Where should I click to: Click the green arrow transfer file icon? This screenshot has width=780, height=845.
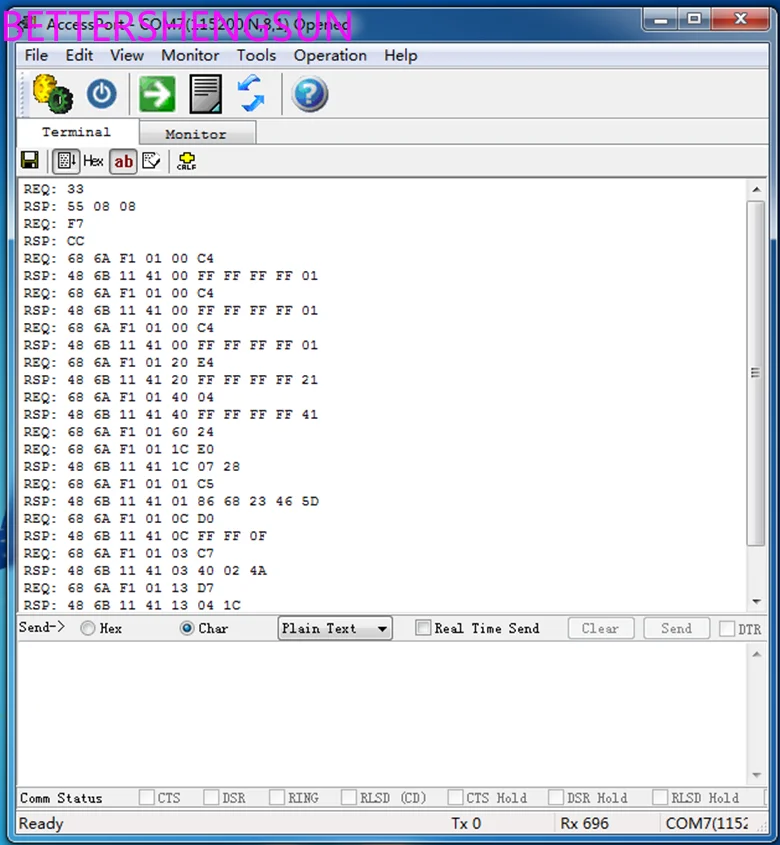pos(157,94)
